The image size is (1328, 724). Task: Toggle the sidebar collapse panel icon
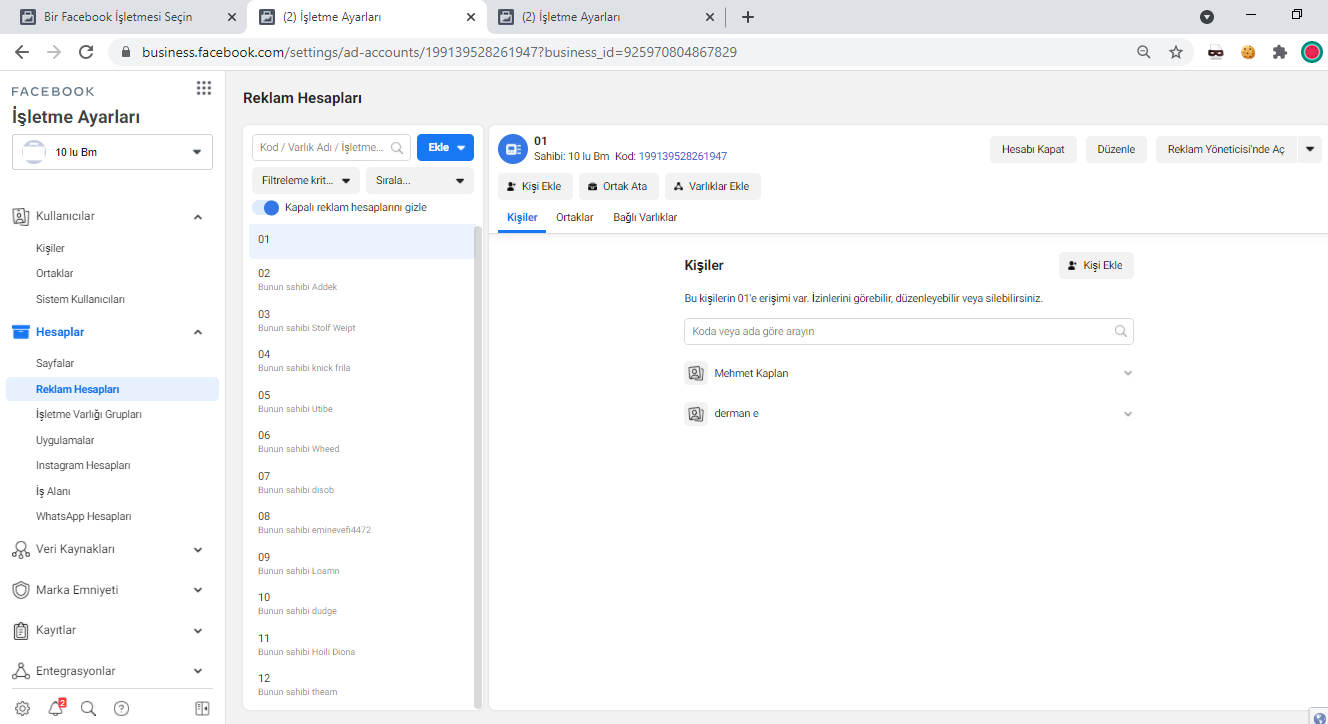[x=202, y=709]
